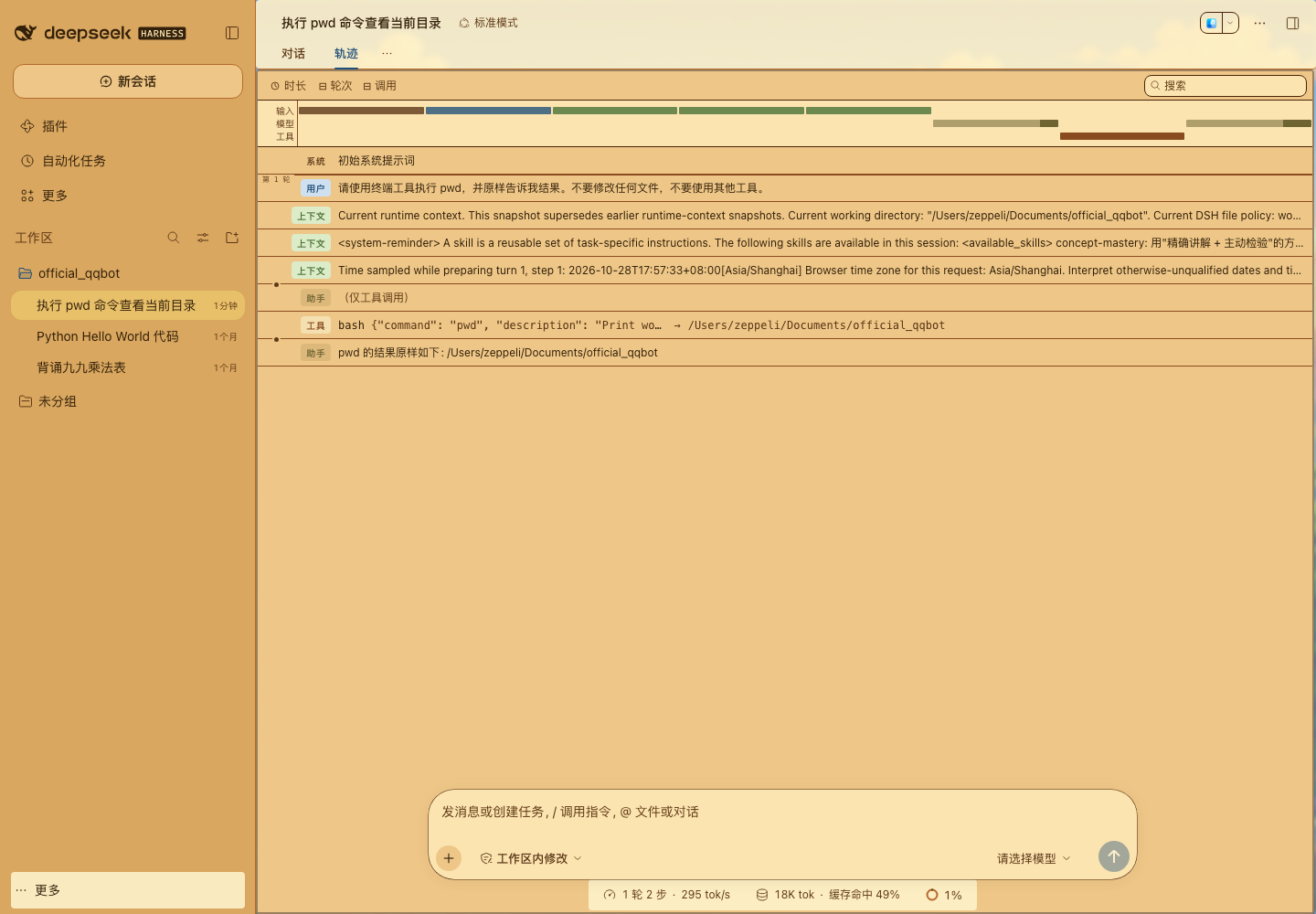Select the bash pwd tool call row

point(785,325)
